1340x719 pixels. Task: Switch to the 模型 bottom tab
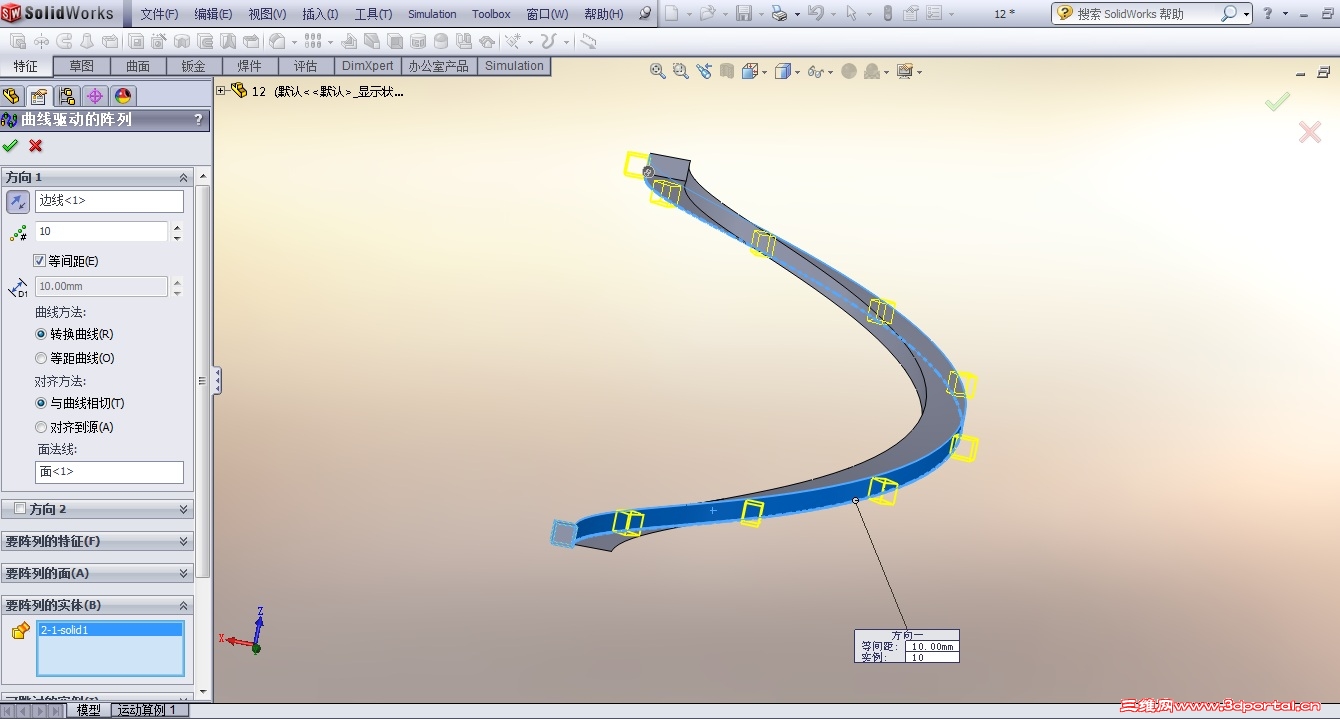(x=89, y=710)
